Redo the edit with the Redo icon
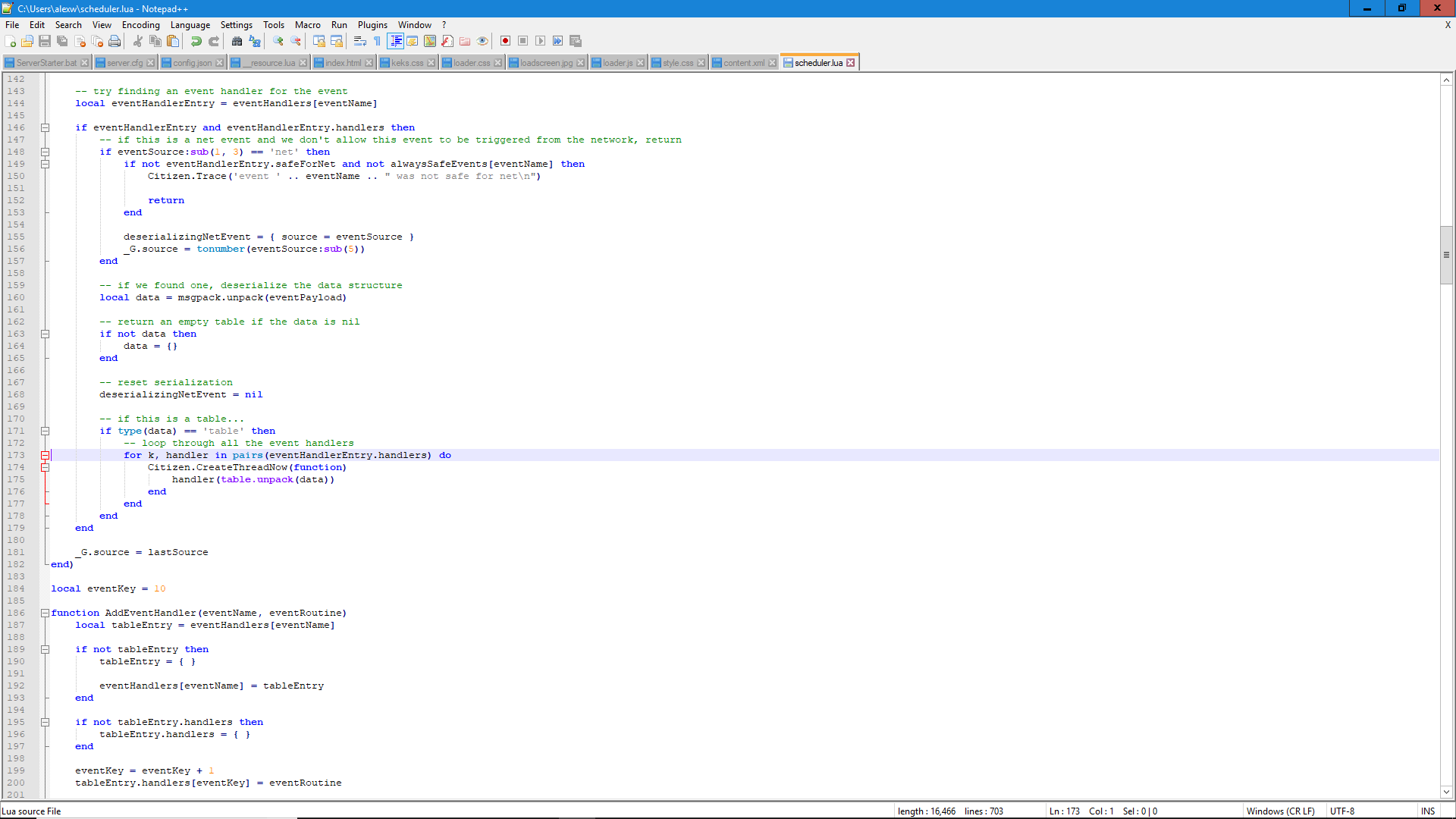1456x819 pixels. [214, 41]
